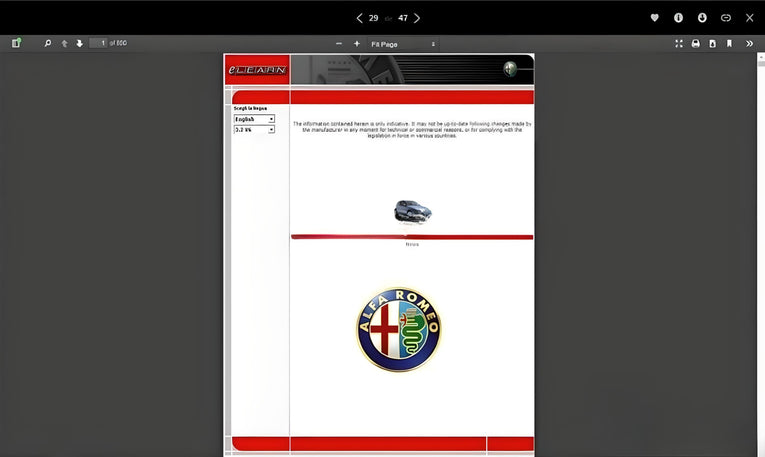Toggle the sidebar panel in PDF toolbar
This screenshot has height=457, width=765.
point(16,43)
